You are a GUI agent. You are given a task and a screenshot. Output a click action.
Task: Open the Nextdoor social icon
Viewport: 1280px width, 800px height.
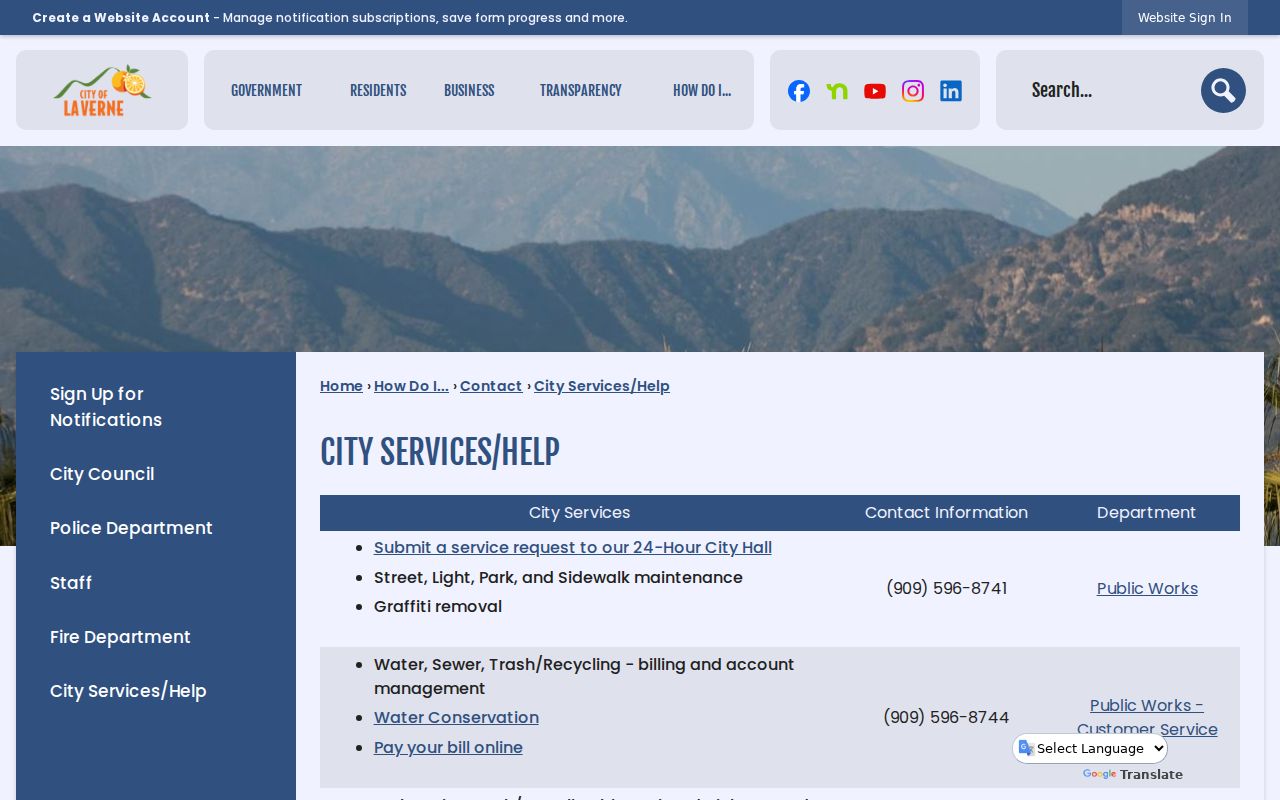[837, 91]
